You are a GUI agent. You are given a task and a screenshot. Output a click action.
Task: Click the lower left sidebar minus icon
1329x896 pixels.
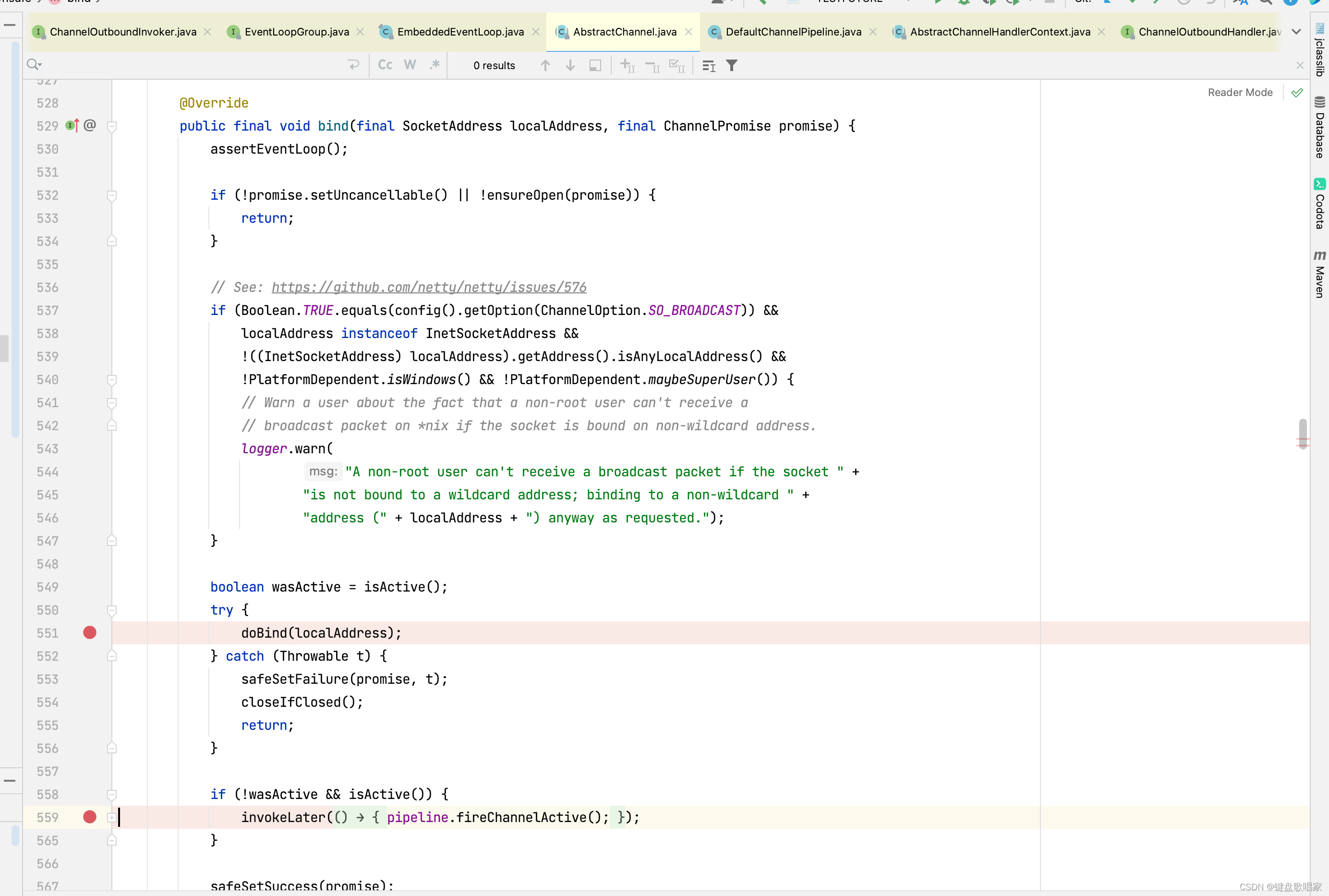pos(10,781)
